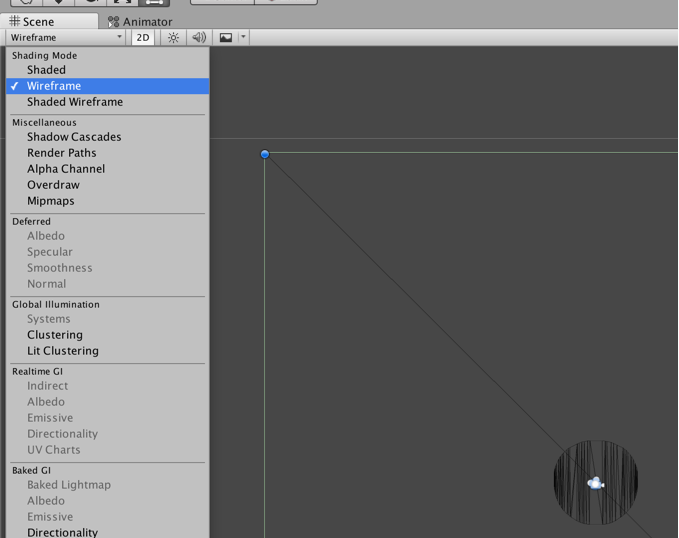Click disabled Systems item

click(x=108, y=319)
